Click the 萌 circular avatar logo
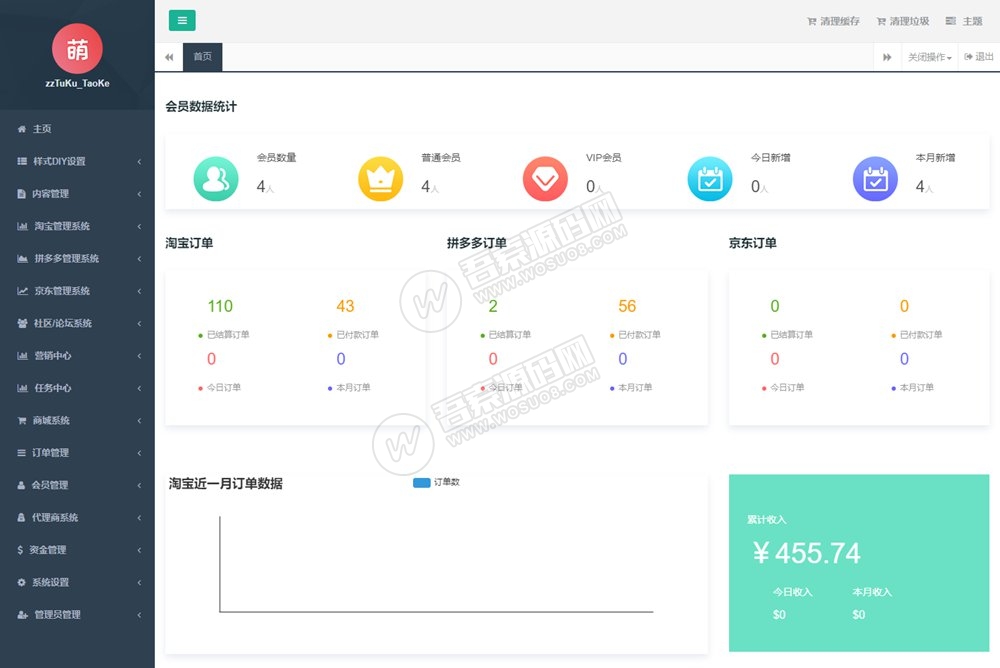This screenshot has height=668, width=1000. click(77, 47)
